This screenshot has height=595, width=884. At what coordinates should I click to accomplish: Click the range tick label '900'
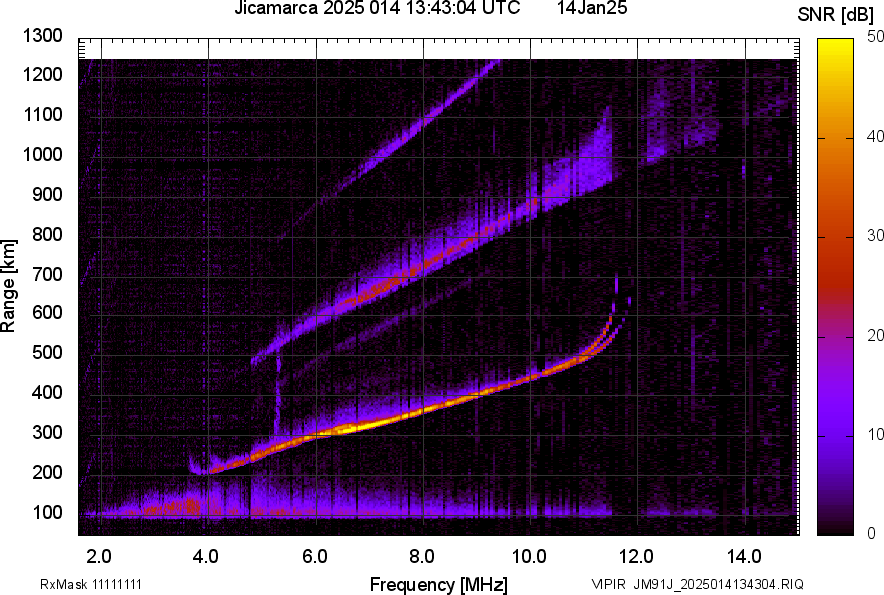[x=47, y=195]
